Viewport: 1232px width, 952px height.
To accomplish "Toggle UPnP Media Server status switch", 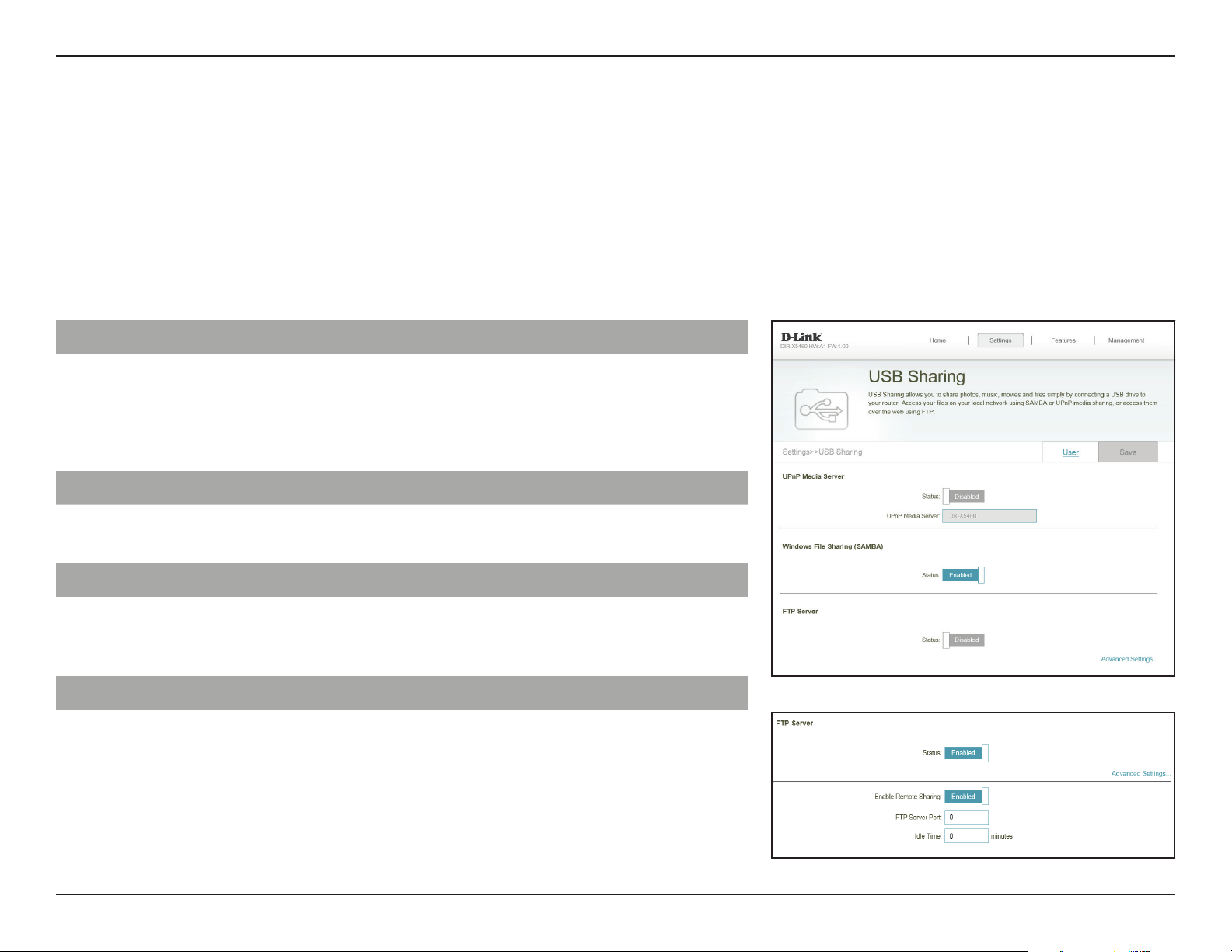I will [964, 497].
